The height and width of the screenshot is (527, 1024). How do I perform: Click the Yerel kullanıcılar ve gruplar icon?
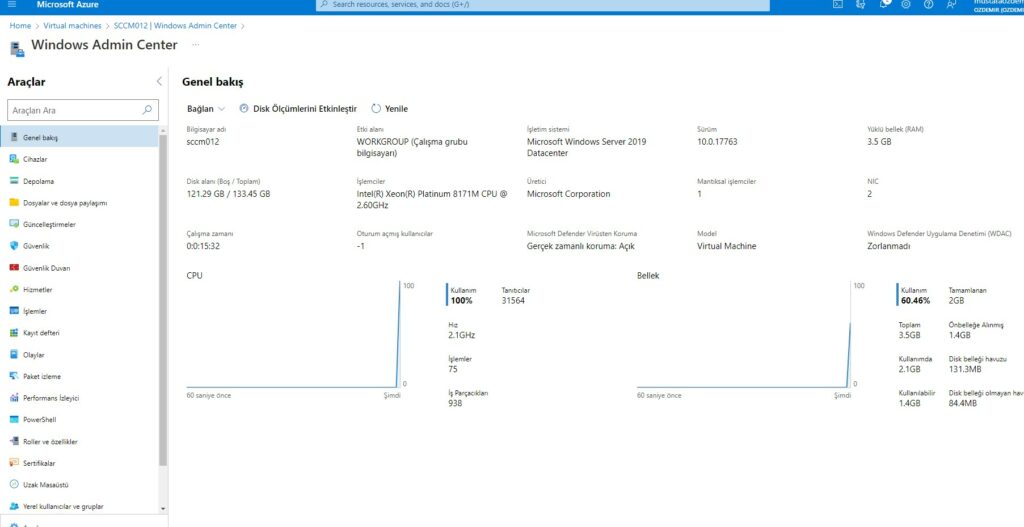(14, 506)
